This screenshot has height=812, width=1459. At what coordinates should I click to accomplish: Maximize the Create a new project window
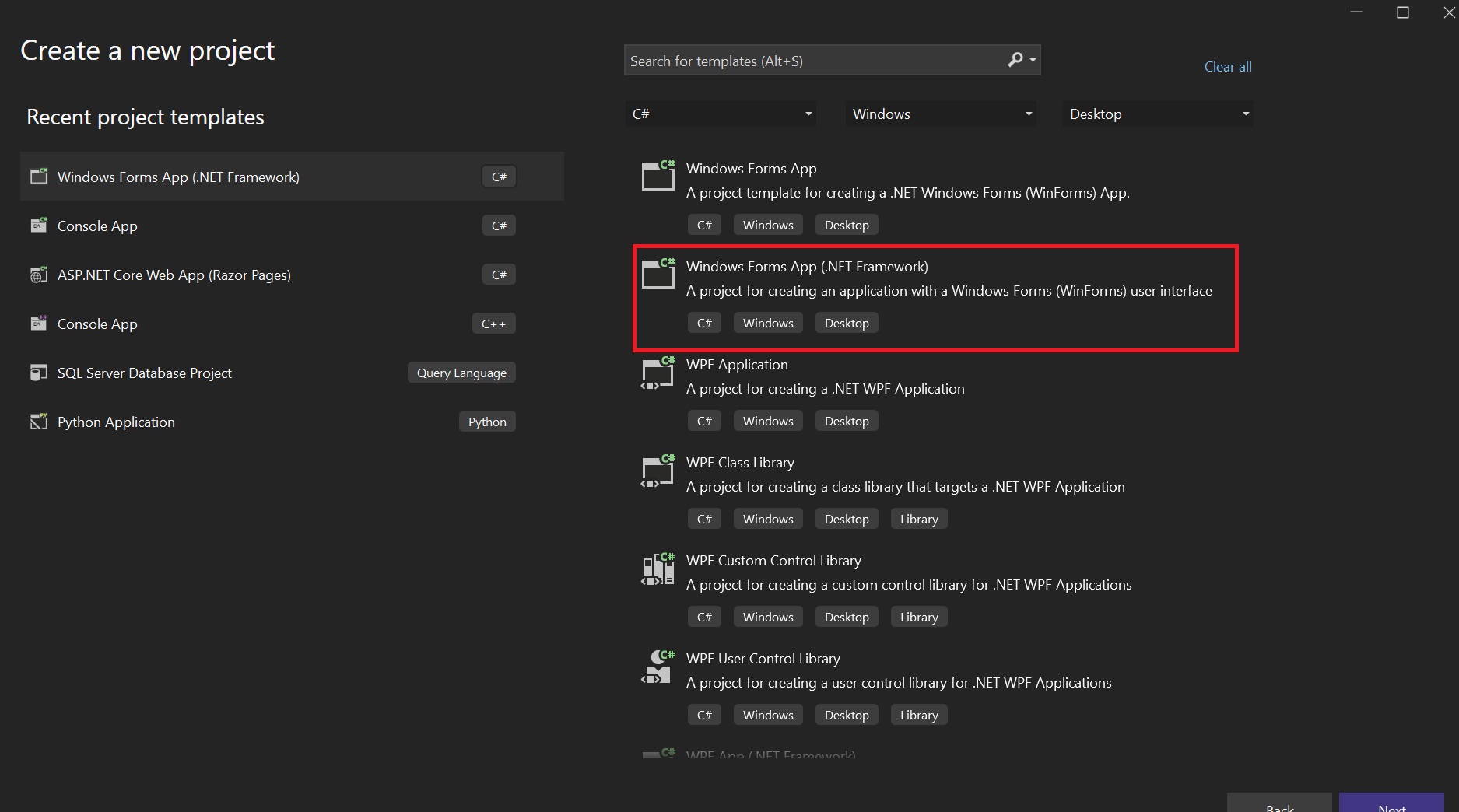pyautogui.click(x=1403, y=12)
